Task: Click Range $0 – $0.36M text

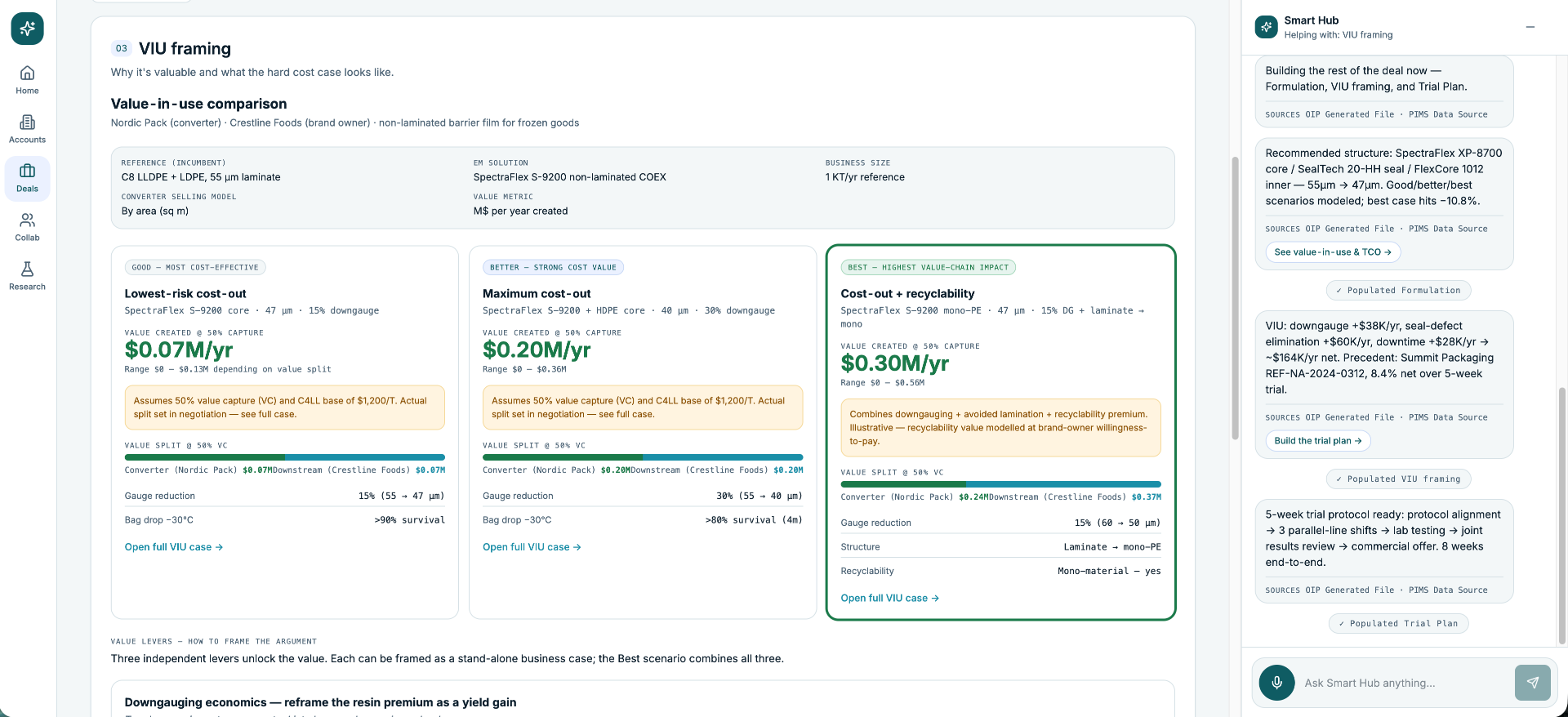Action: click(524, 370)
